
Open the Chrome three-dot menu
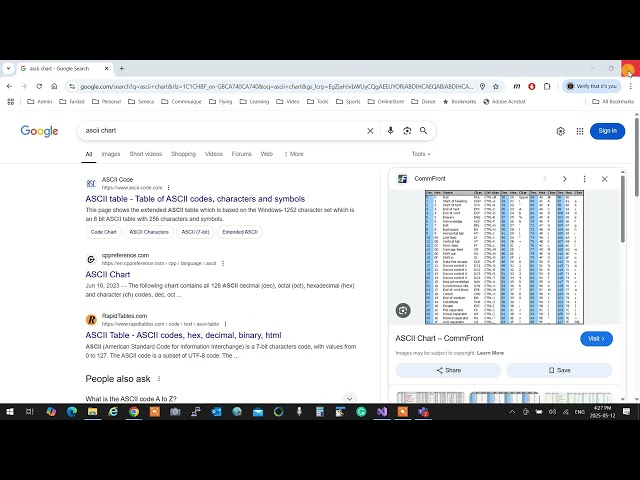(631, 87)
